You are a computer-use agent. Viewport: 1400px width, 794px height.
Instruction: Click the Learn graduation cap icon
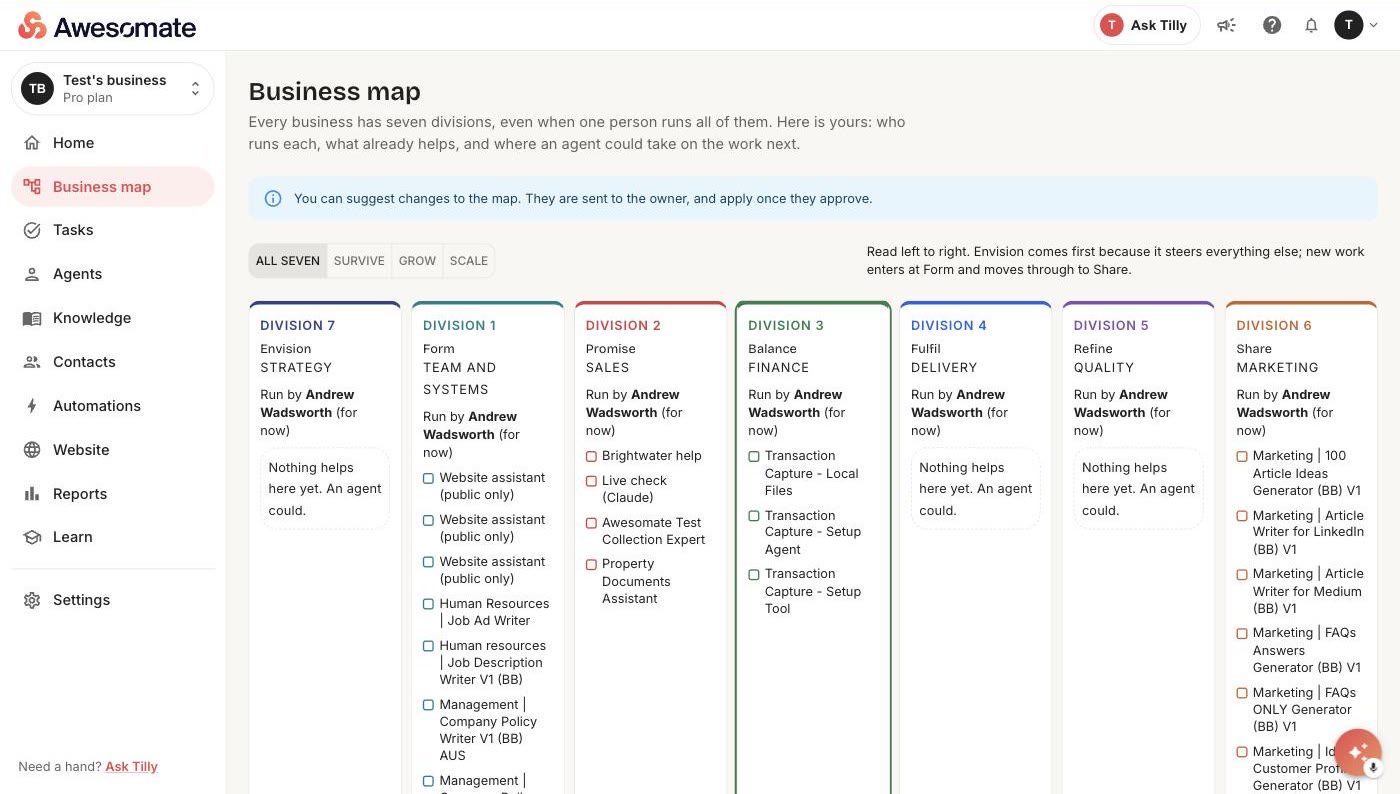[x=32, y=537]
